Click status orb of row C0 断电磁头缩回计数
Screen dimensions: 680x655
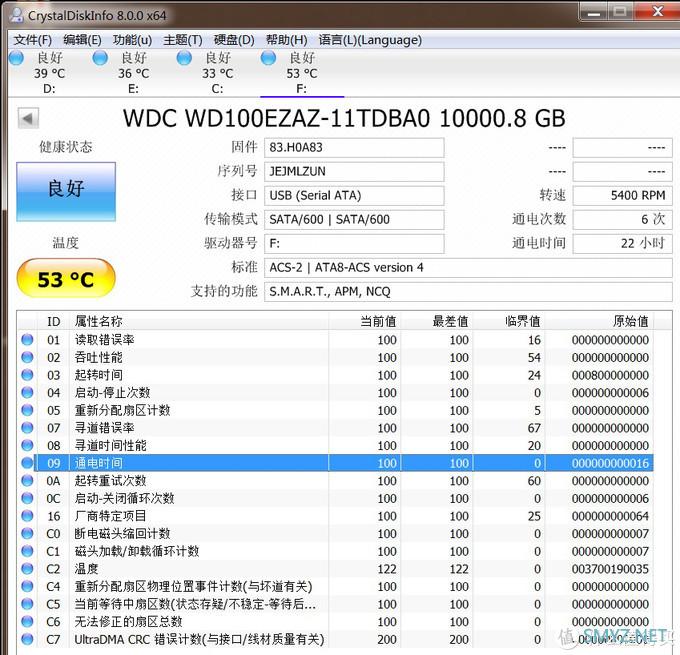click(27, 534)
